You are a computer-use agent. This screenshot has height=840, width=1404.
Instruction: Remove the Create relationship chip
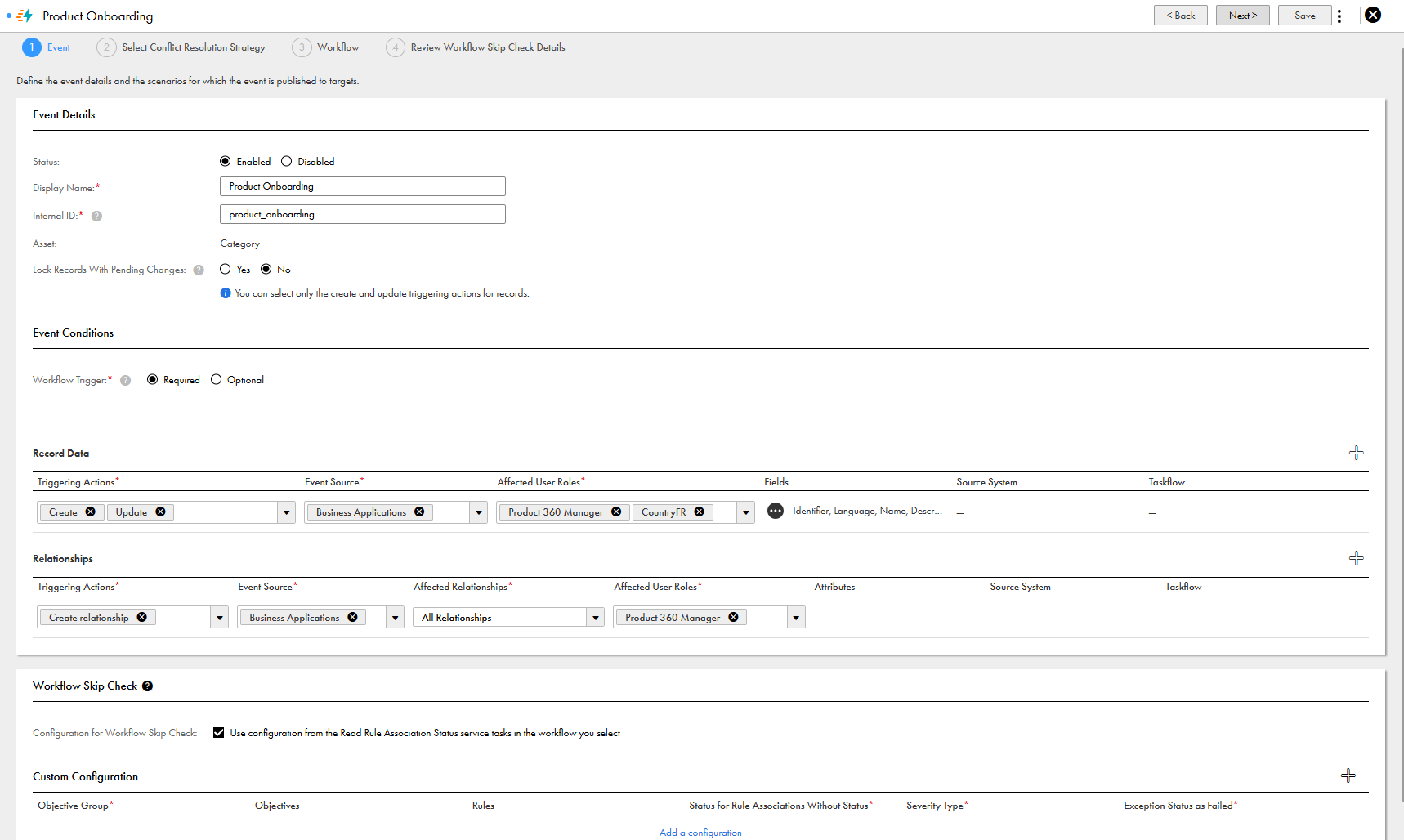click(142, 617)
